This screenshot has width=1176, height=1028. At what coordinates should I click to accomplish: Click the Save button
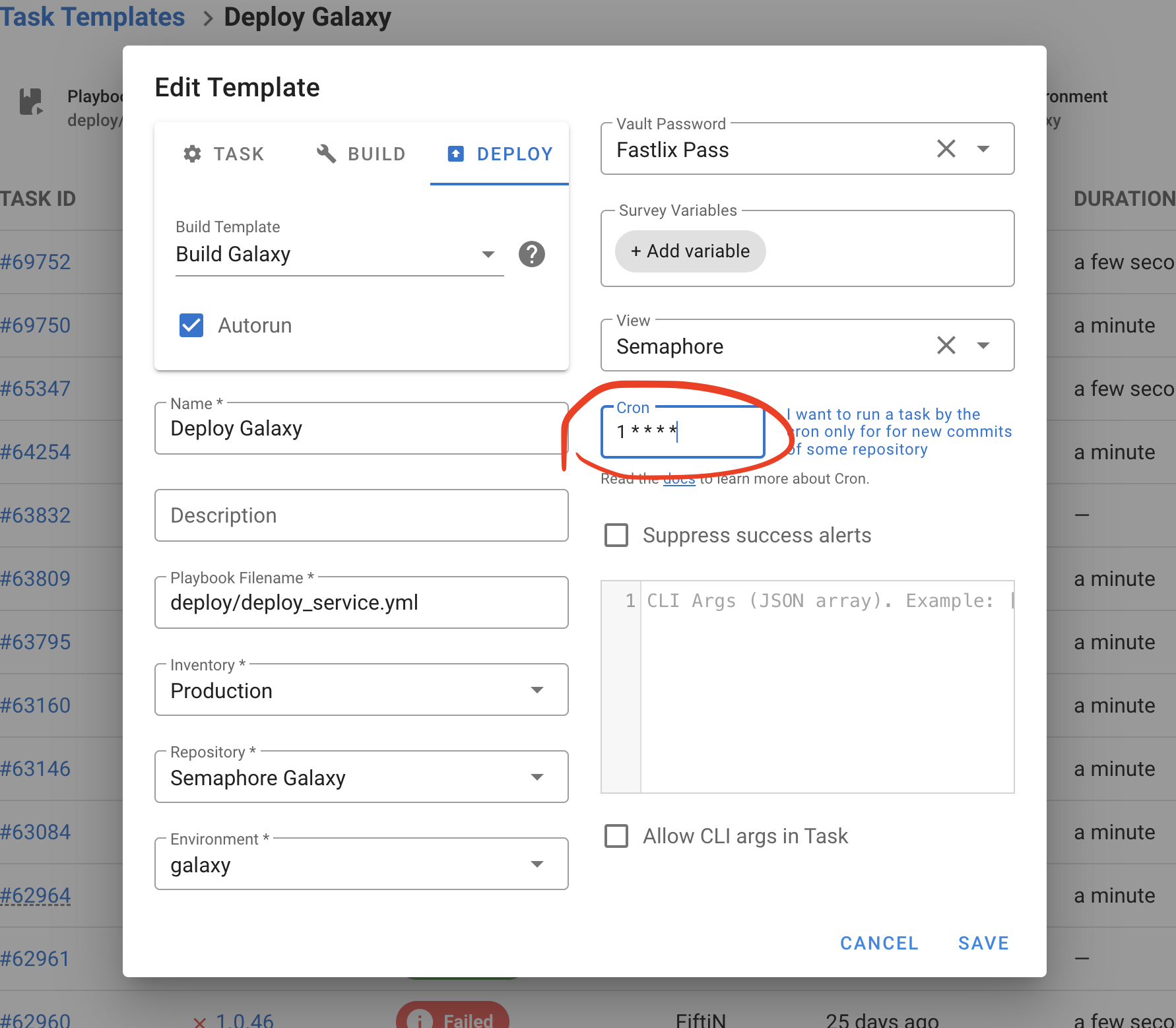(x=983, y=943)
